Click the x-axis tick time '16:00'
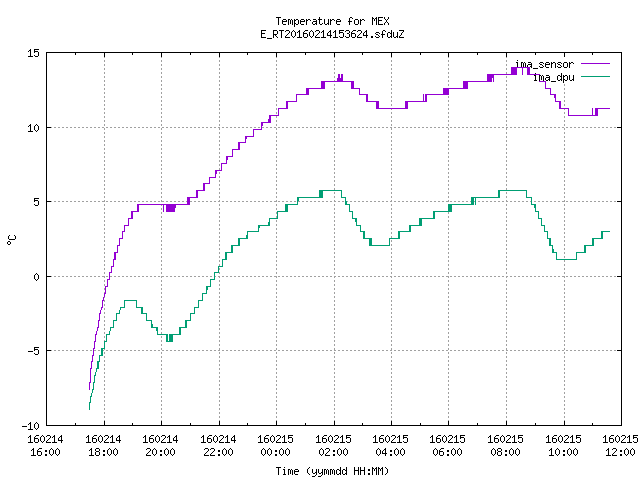 [x=45, y=452]
